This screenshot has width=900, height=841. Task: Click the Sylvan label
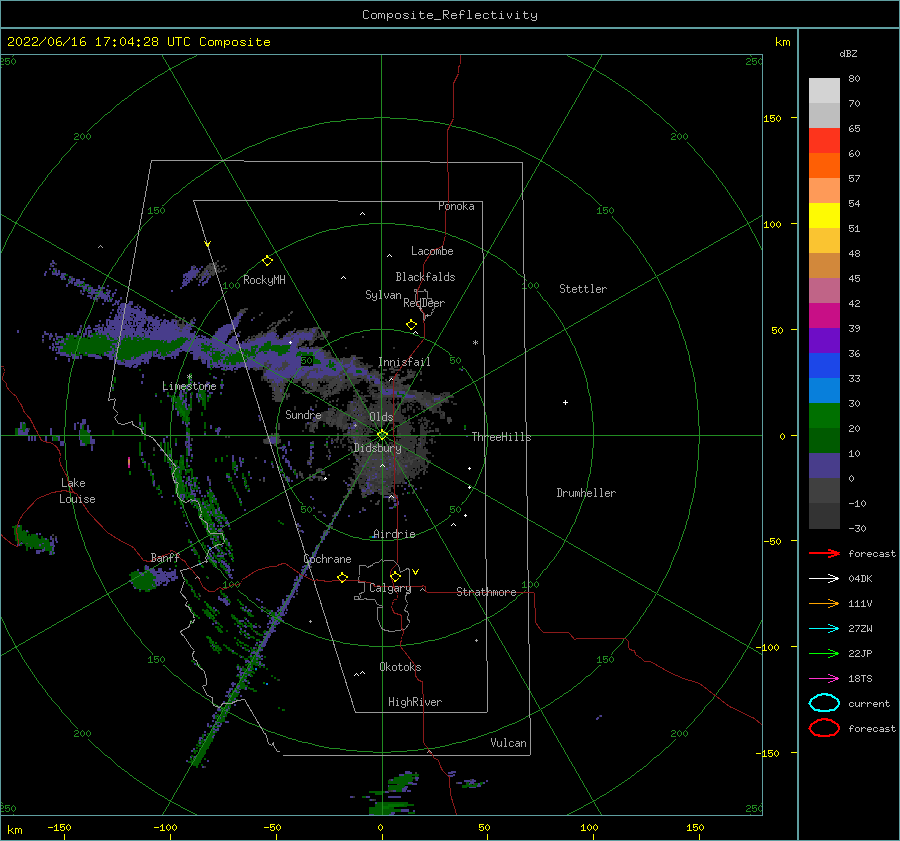pos(383,295)
